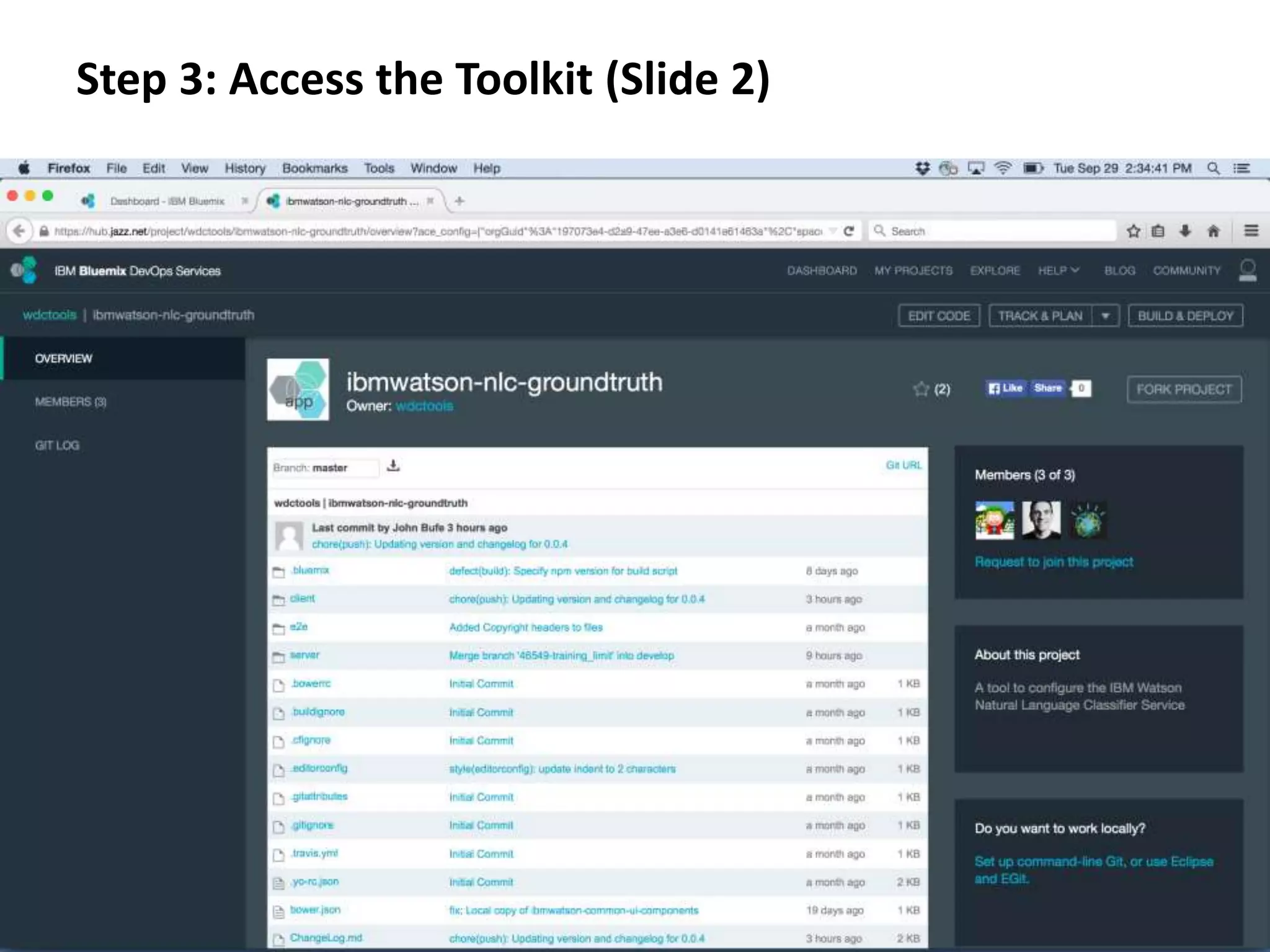The width and height of the screenshot is (1270, 952).
Task: Click Request to join this project
Action: click(x=1054, y=562)
